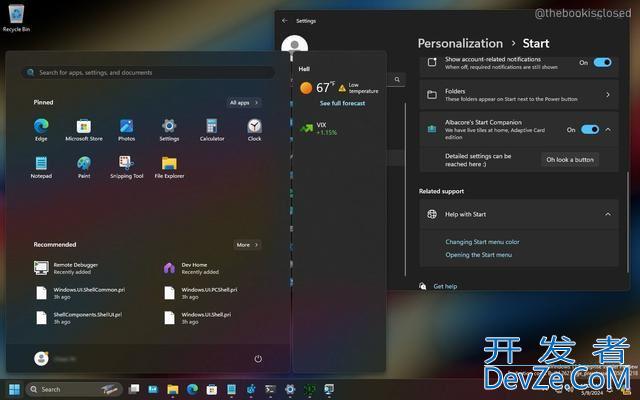This screenshot has height=400, width=640.
Task: Click the VIX stock widget
Action: 319,129
